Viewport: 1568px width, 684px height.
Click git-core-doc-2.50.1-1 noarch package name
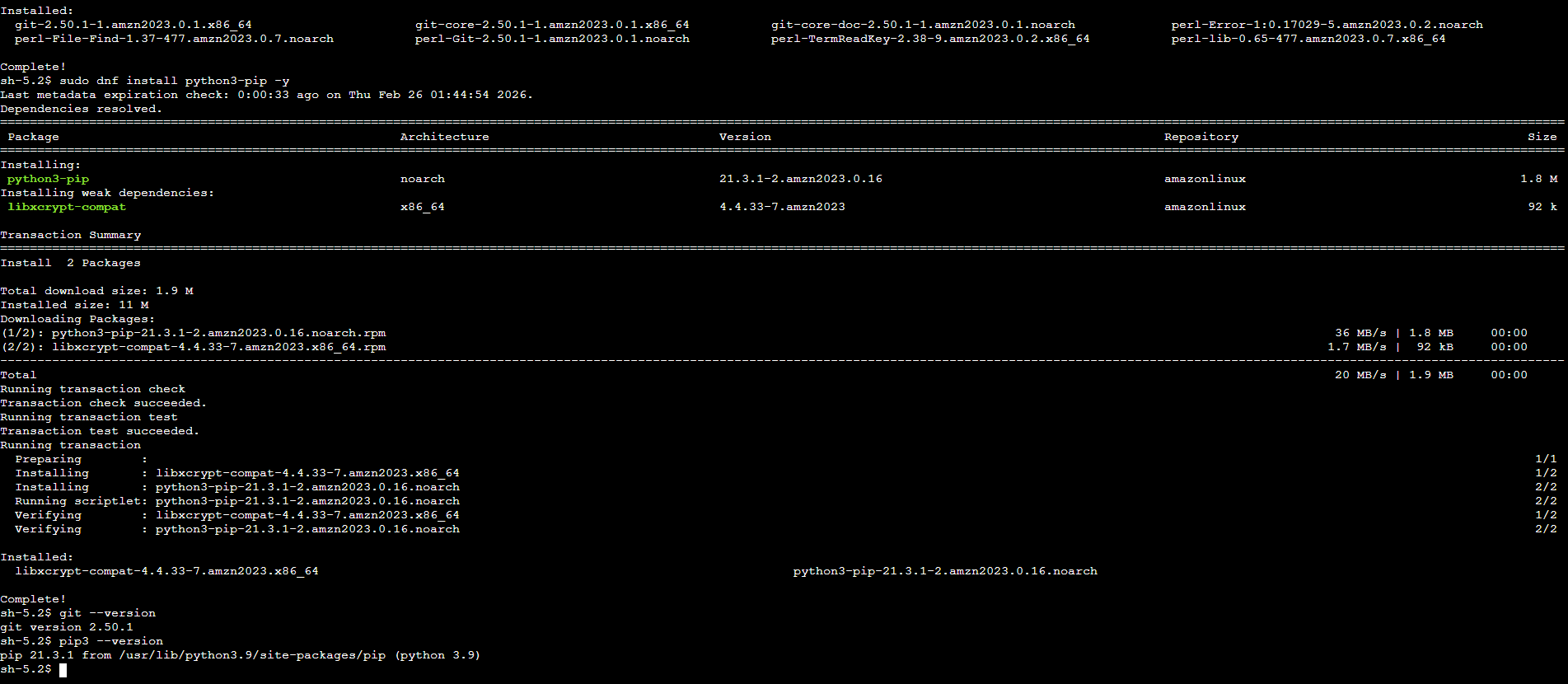[x=923, y=25]
